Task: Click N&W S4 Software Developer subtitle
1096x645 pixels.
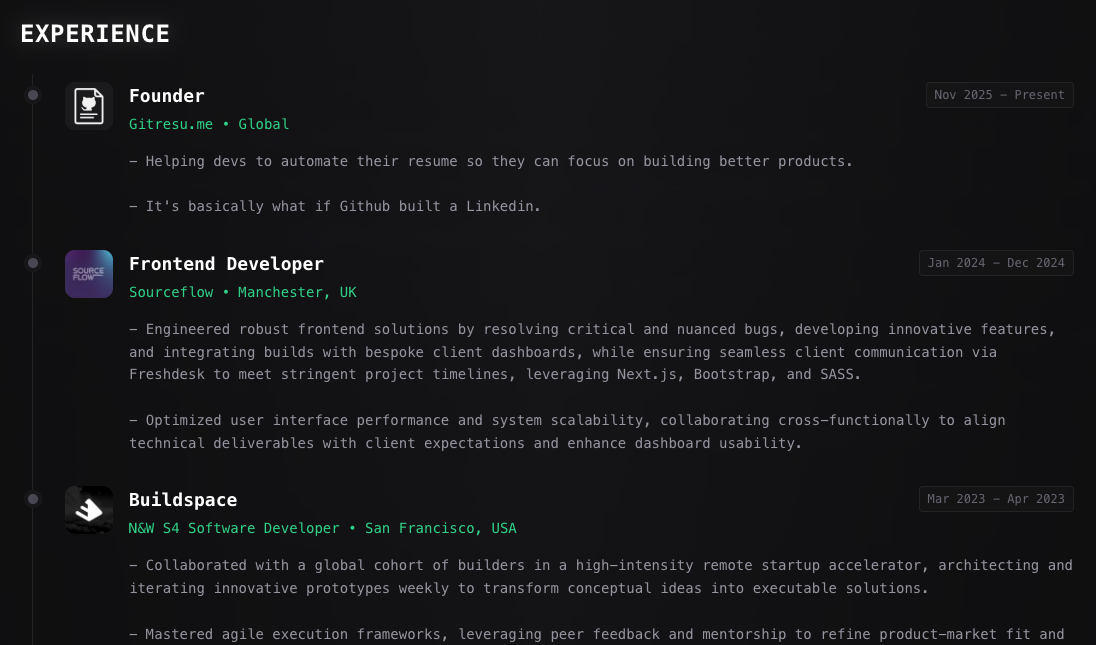Action: coord(234,528)
